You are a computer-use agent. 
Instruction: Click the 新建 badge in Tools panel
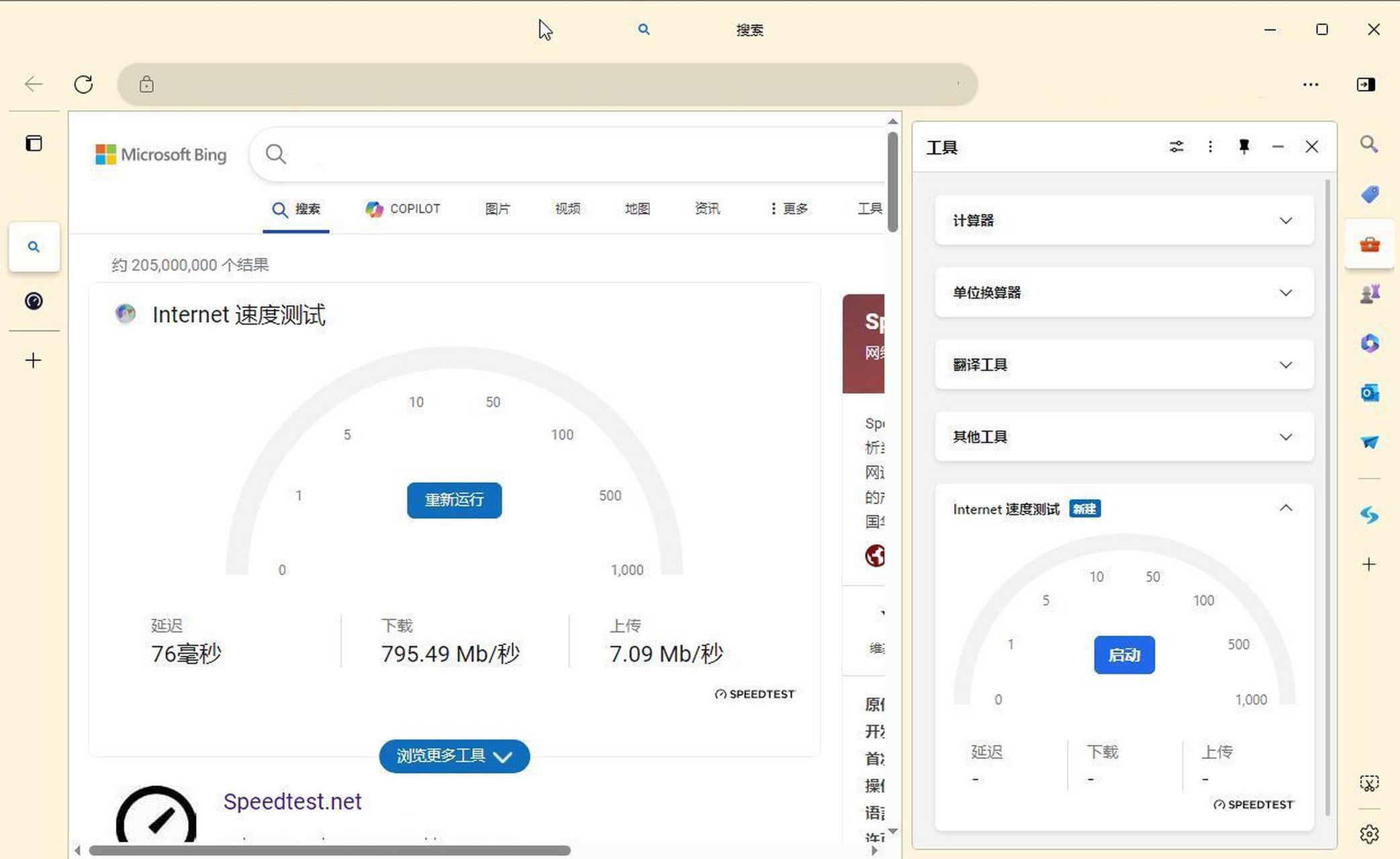(1084, 509)
